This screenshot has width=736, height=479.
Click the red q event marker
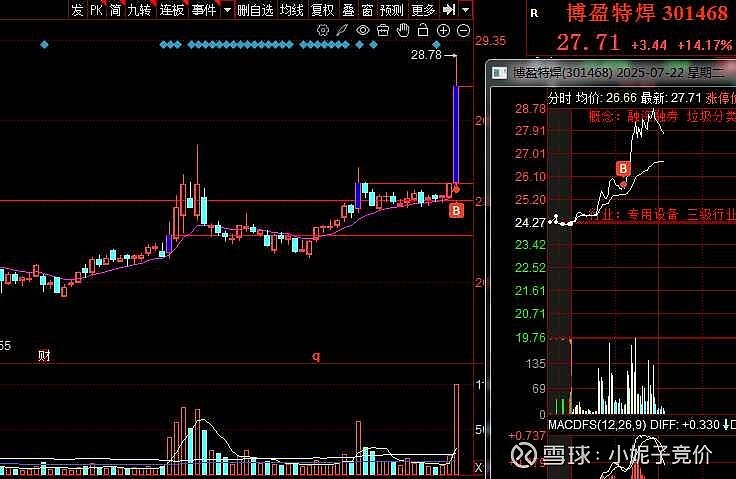pos(316,357)
